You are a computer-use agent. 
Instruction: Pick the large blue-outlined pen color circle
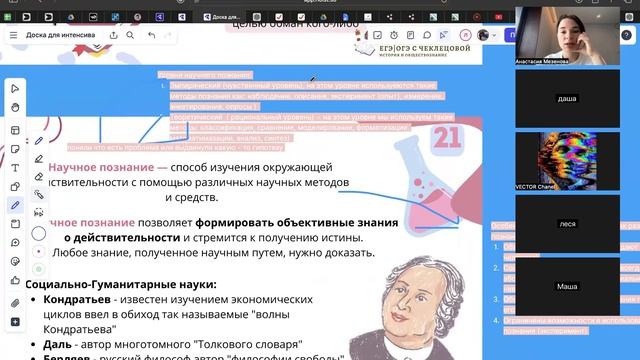(x=39, y=234)
